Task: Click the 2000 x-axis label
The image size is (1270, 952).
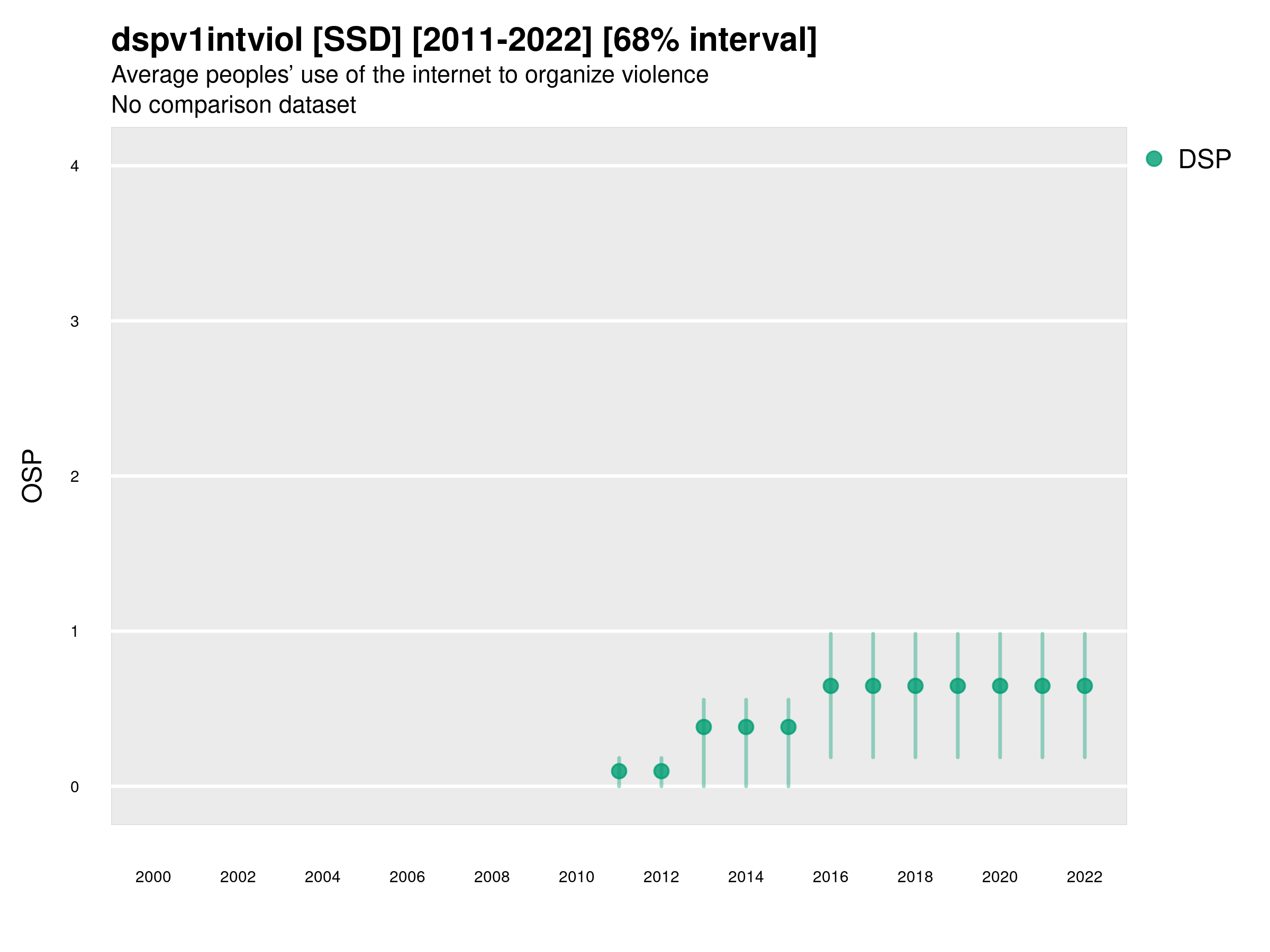Action: click(153, 877)
